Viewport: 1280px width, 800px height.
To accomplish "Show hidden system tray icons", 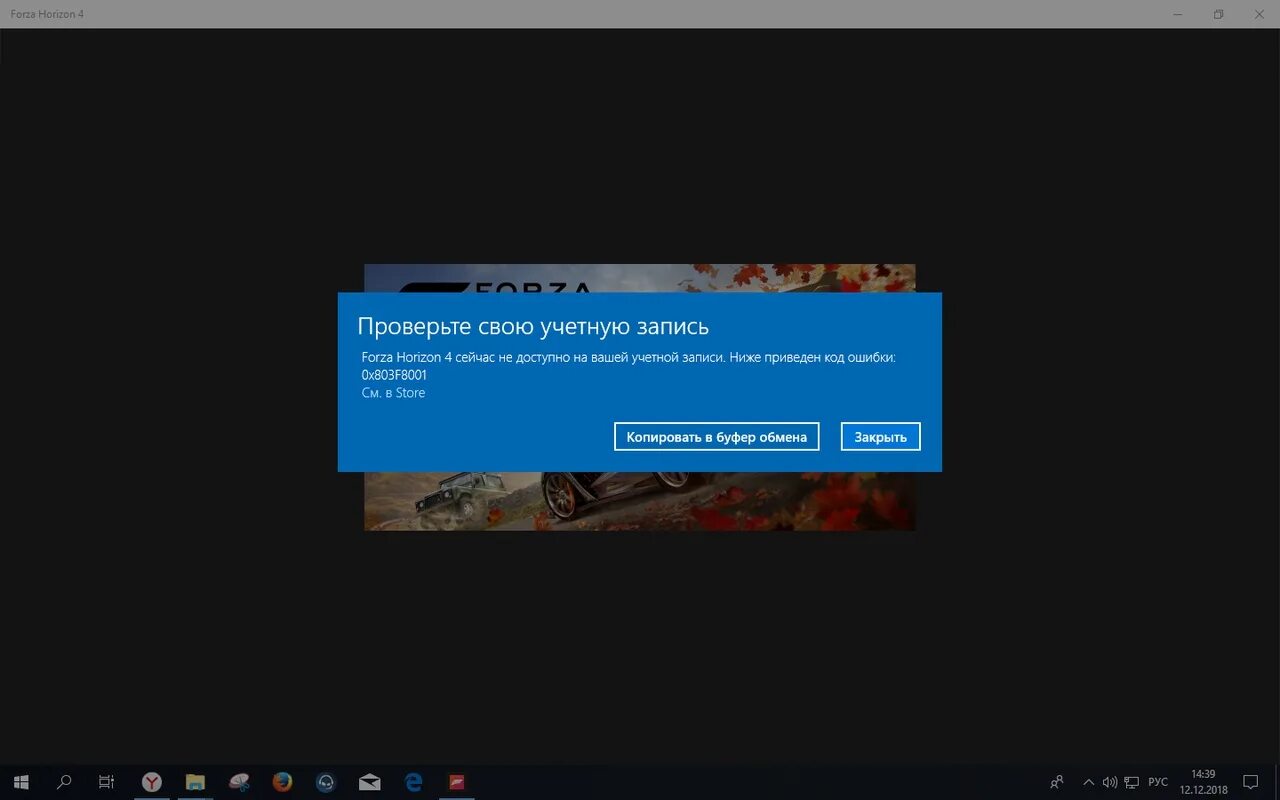I will 1089,782.
